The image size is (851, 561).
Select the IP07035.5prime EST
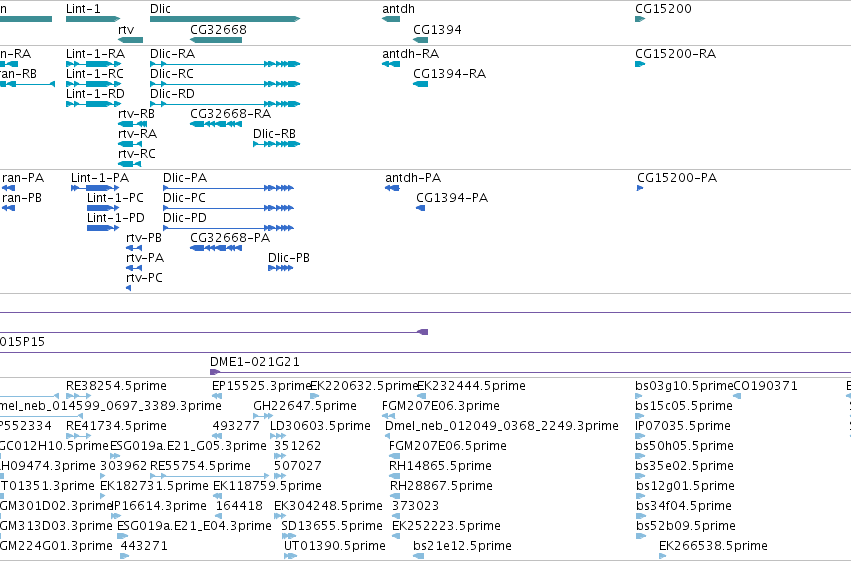point(640,436)
